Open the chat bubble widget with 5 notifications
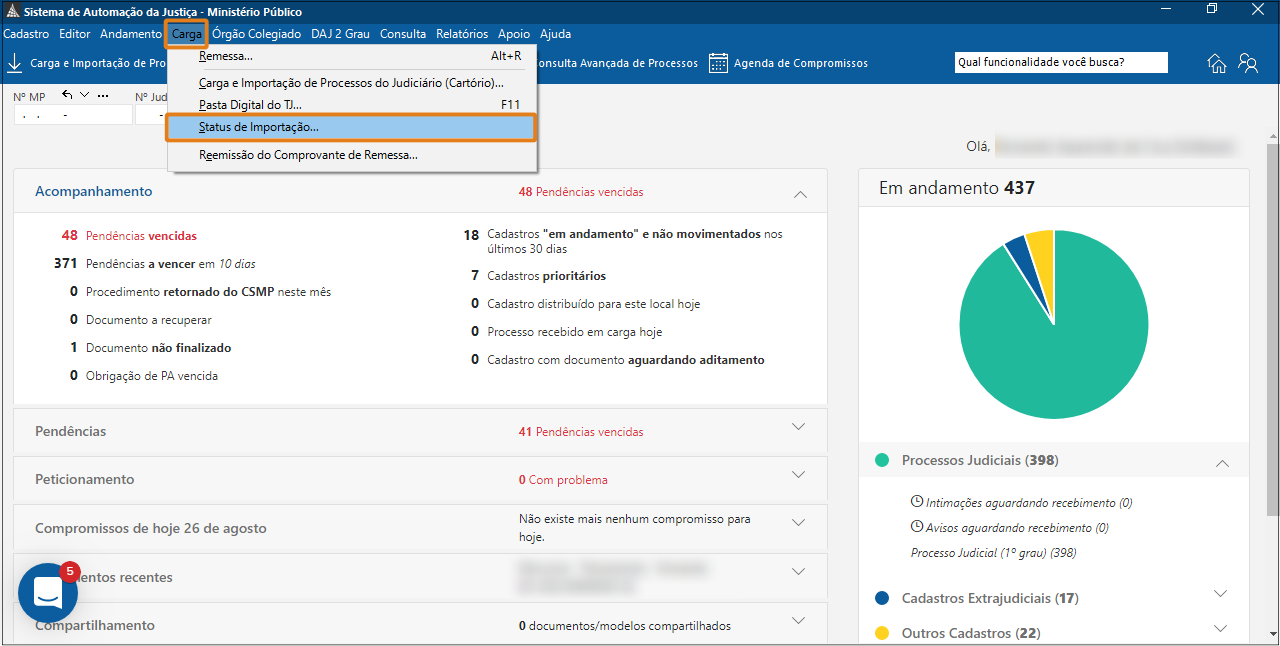The width and height of the screenshot is (1280, 646). pyautogui.click(x=48, y=593)
